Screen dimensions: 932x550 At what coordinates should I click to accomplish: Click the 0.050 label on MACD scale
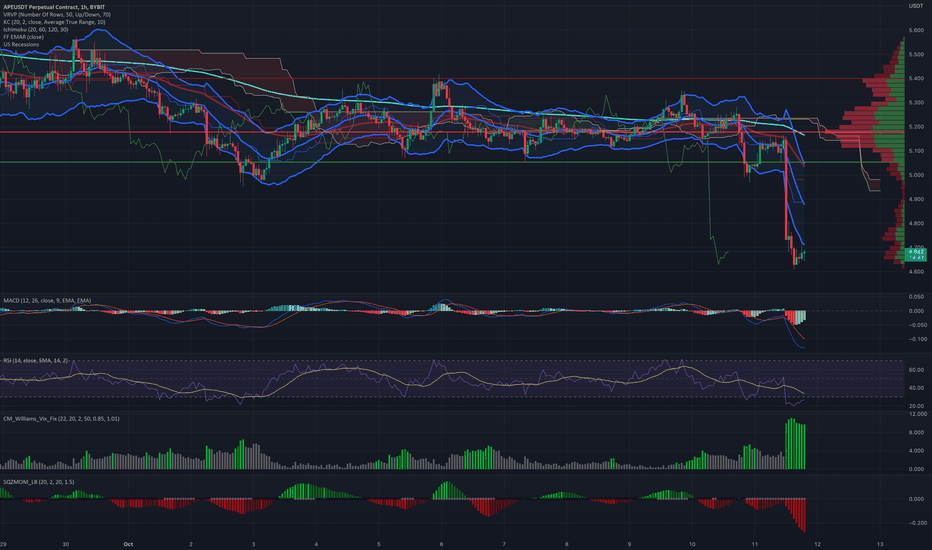pos(916,296)
